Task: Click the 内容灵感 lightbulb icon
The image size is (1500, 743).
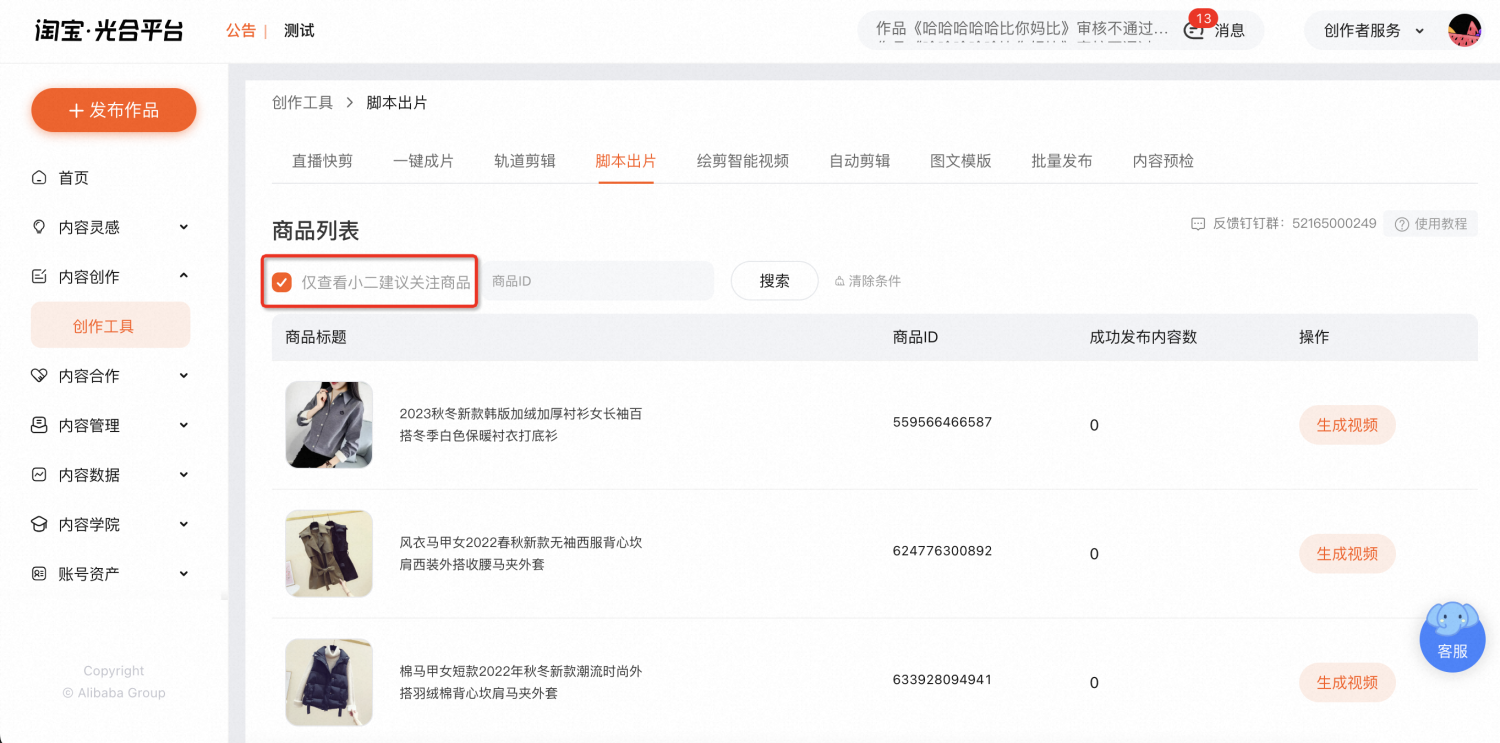Action: click(39, 227)
